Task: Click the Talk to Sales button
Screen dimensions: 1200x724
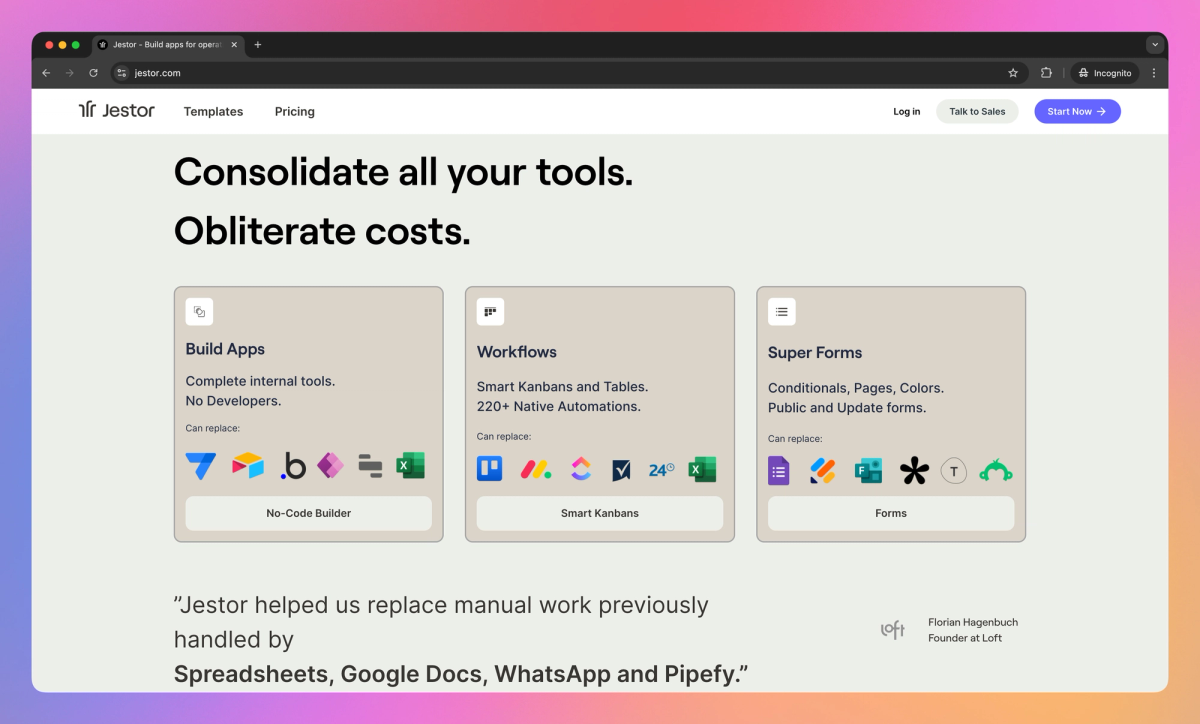Action: [977, 112]
